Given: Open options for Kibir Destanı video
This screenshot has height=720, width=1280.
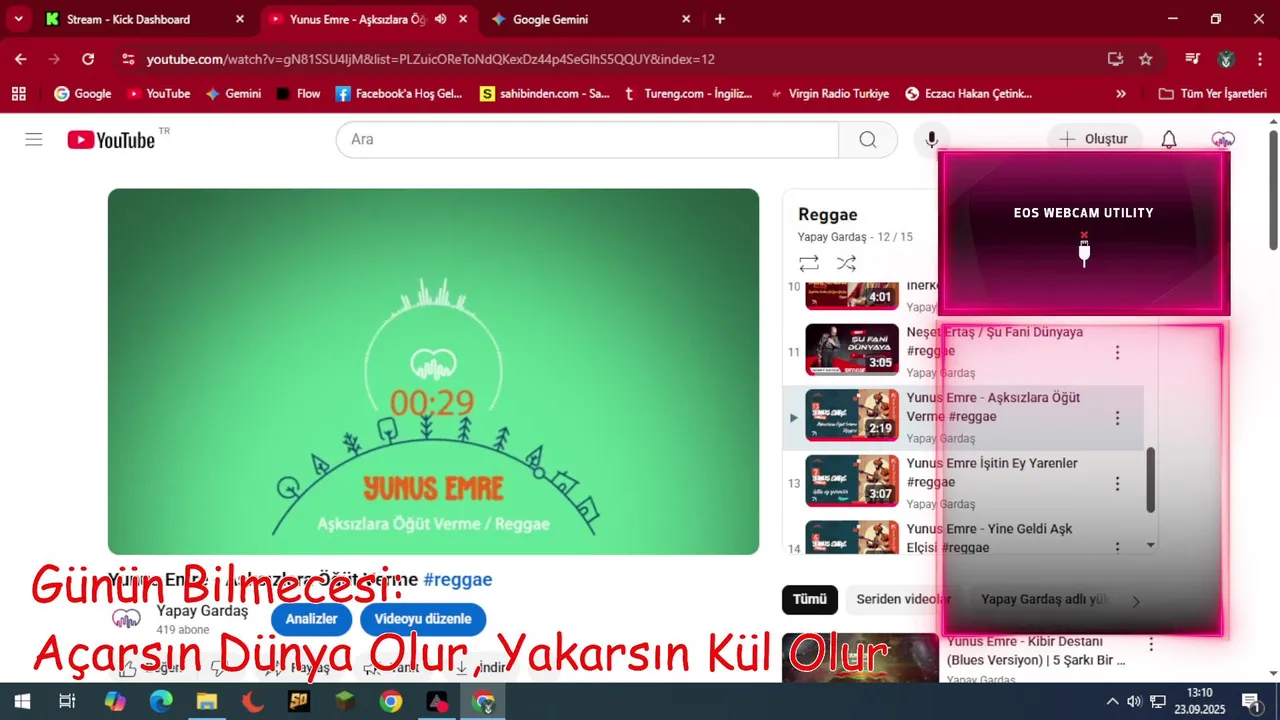Looking at the screenshot, I should point(1150,644).
